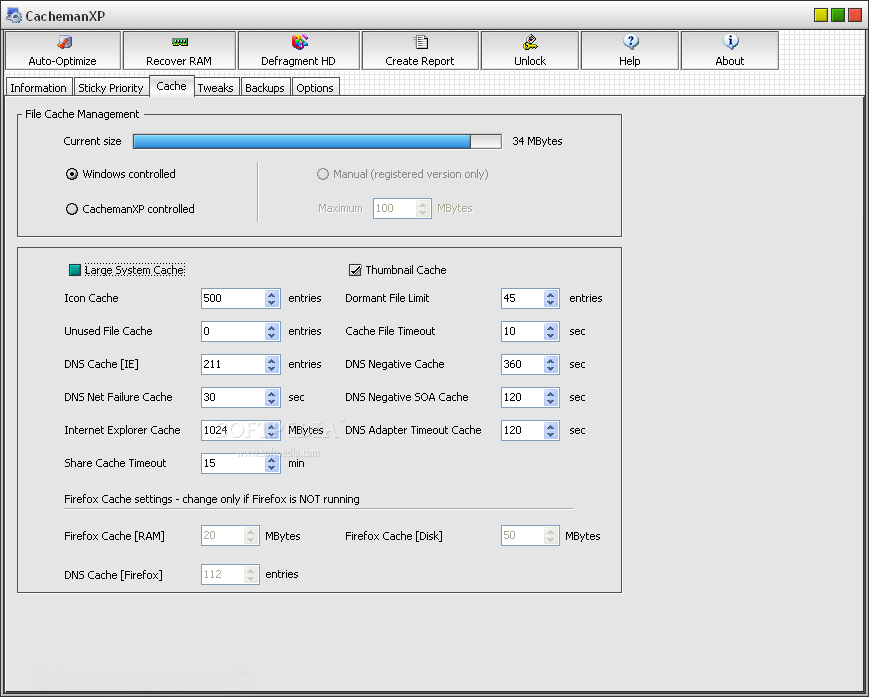The image size is (869, 697).
Task: Decrease Cache File Timeout seconds
Action: (550, 335)
